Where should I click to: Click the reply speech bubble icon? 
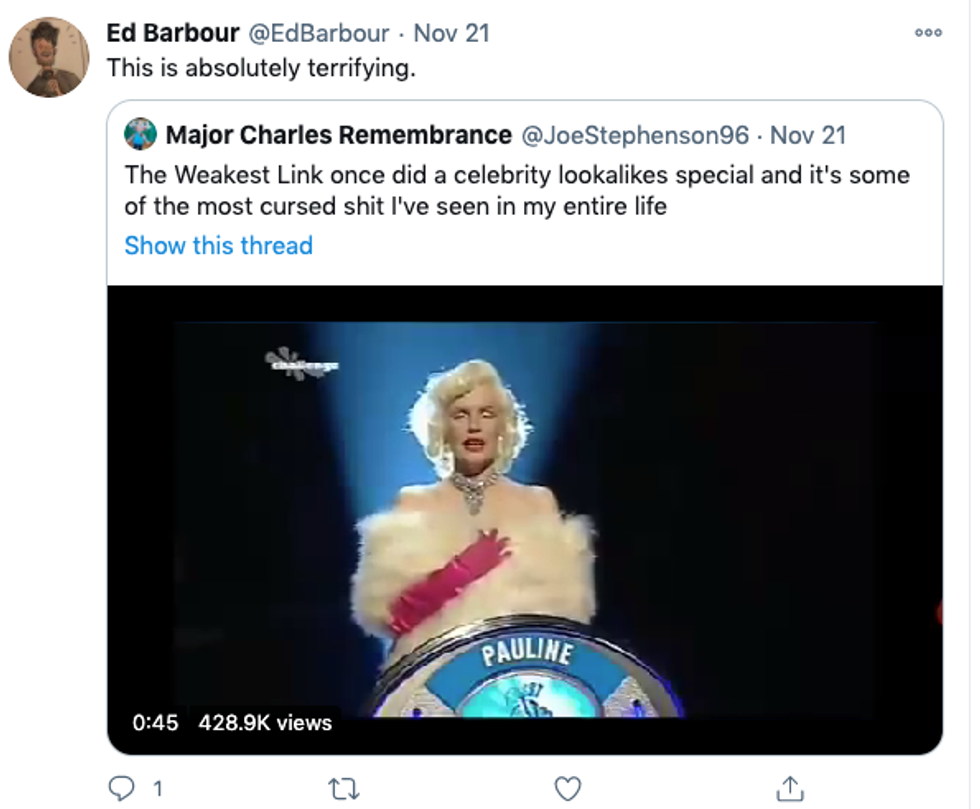coord(123,788)
